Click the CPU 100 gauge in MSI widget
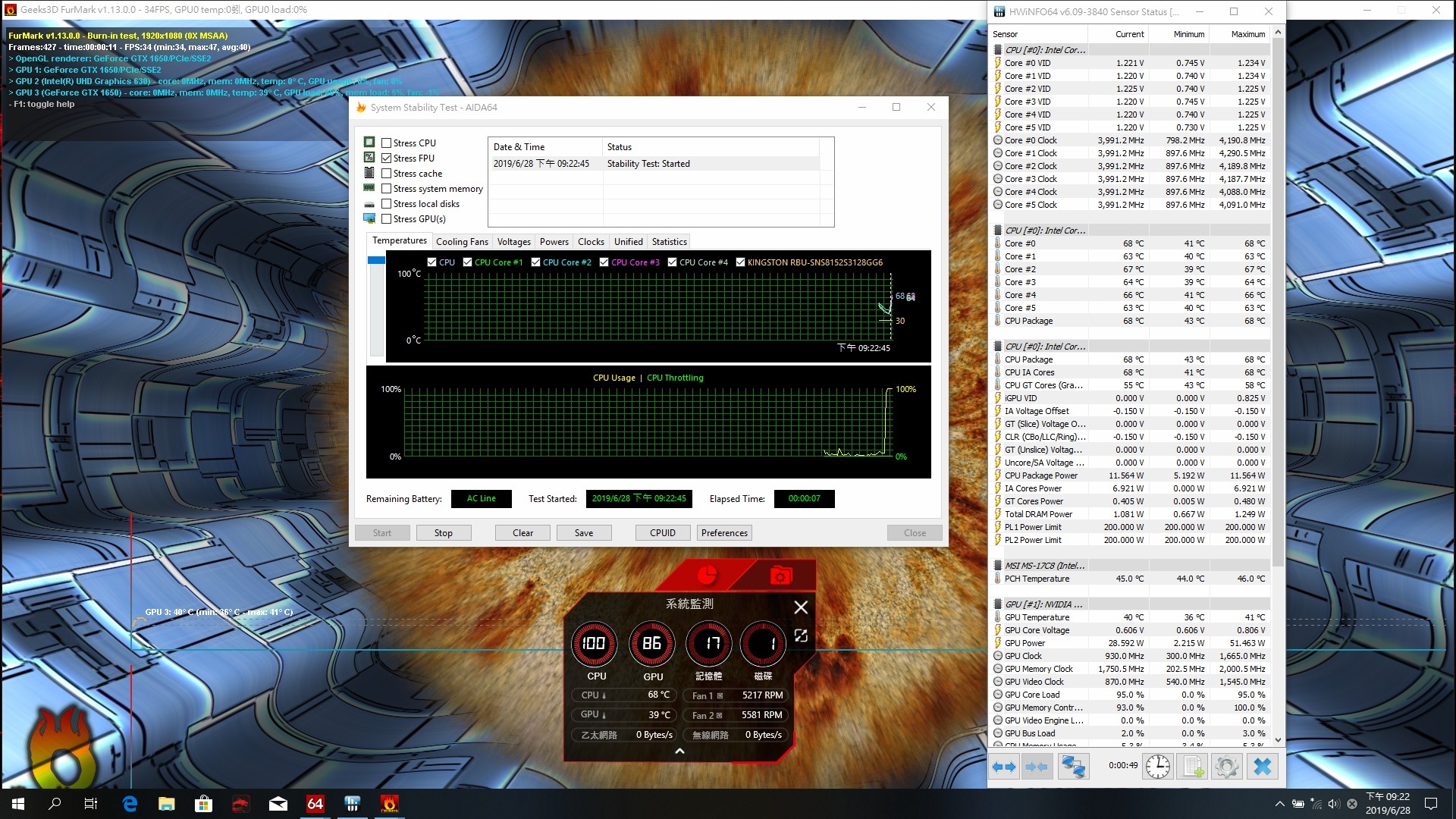Screen dimensions: 1456x819 (594, 643)
